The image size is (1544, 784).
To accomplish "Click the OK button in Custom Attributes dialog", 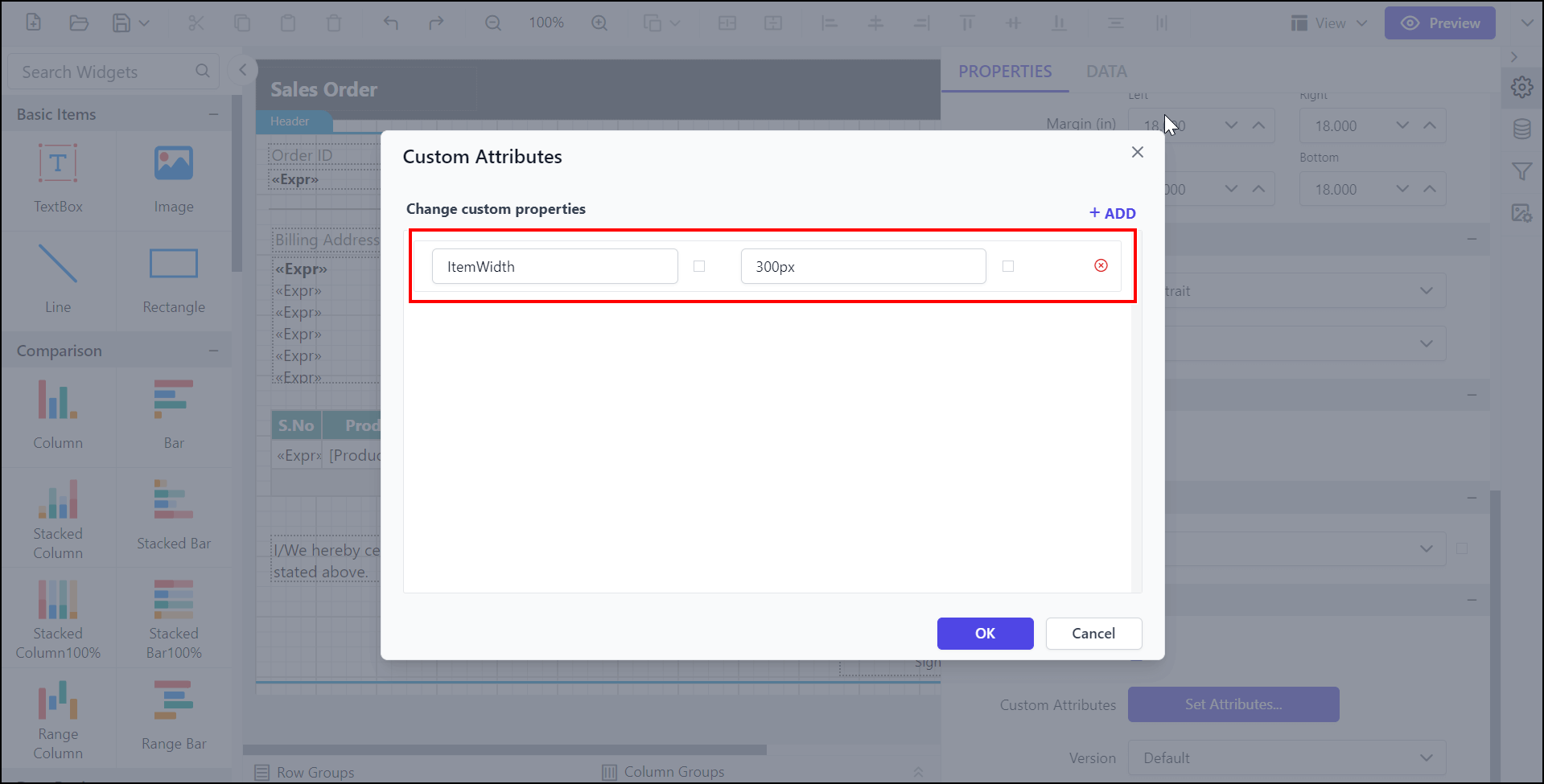I will coord(985,634).
